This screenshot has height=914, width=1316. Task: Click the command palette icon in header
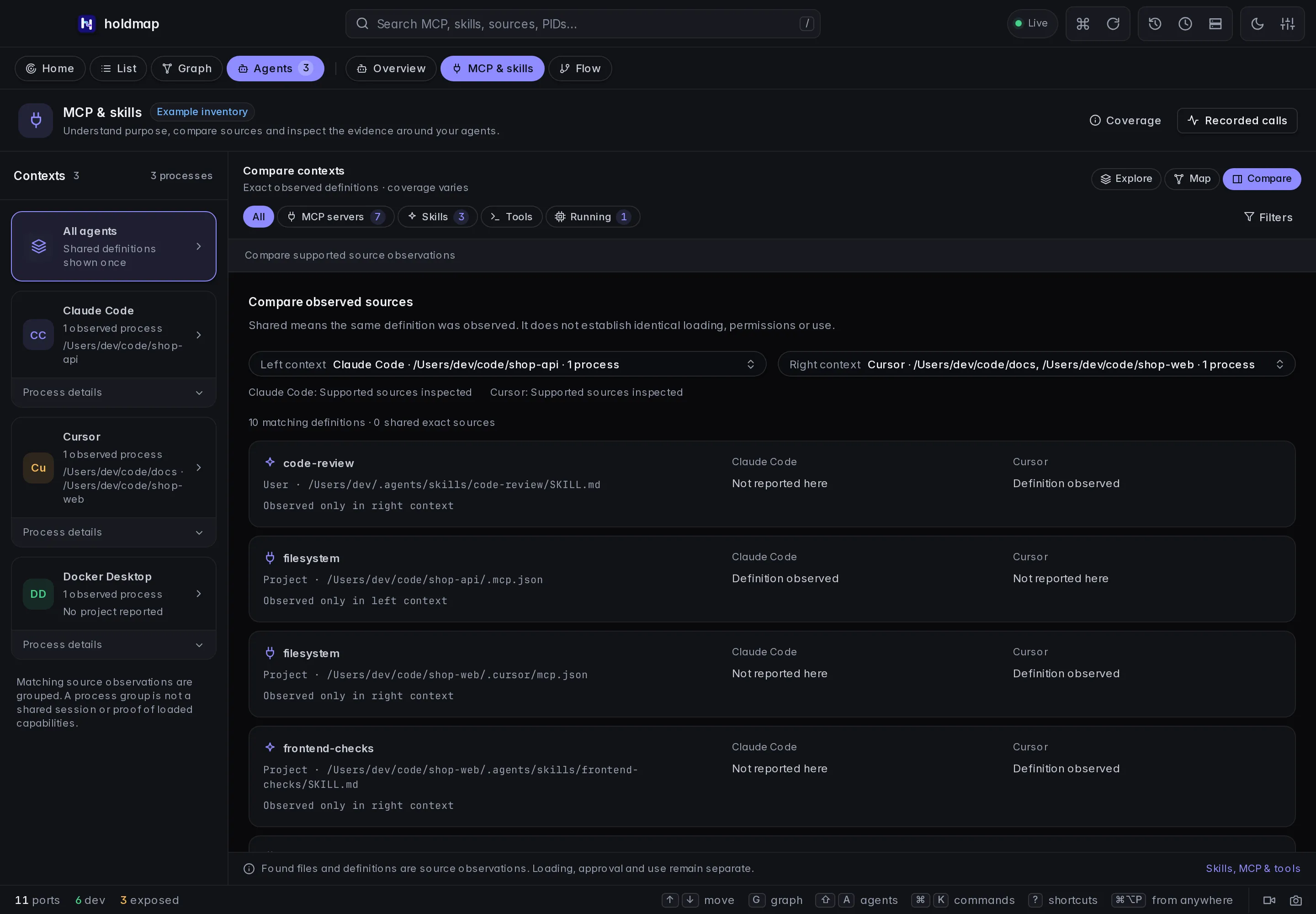1083,23
